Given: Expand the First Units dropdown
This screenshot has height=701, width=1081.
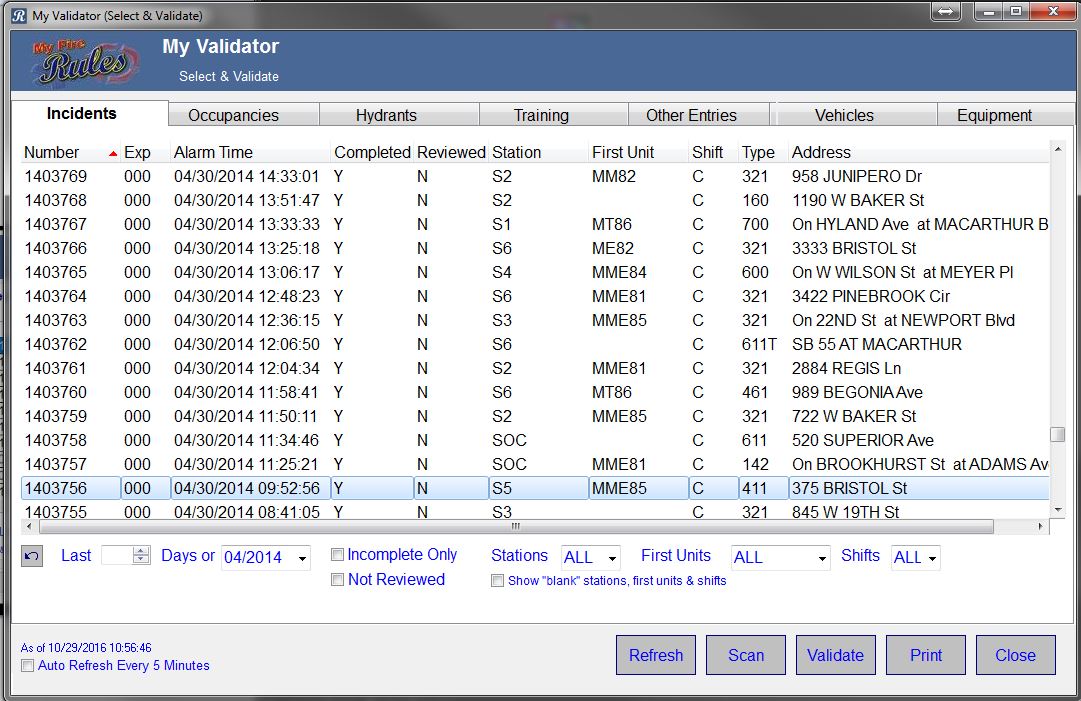Looking at the screenshot, I should [822, 558].
